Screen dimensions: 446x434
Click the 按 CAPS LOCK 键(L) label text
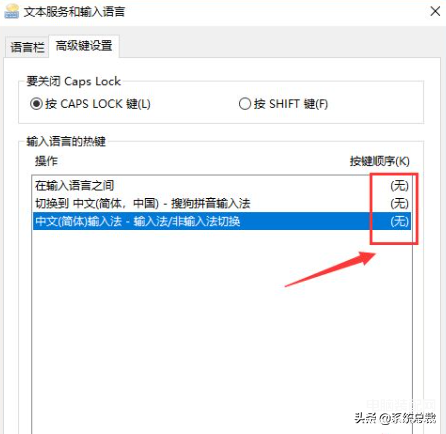click(98, 104)
